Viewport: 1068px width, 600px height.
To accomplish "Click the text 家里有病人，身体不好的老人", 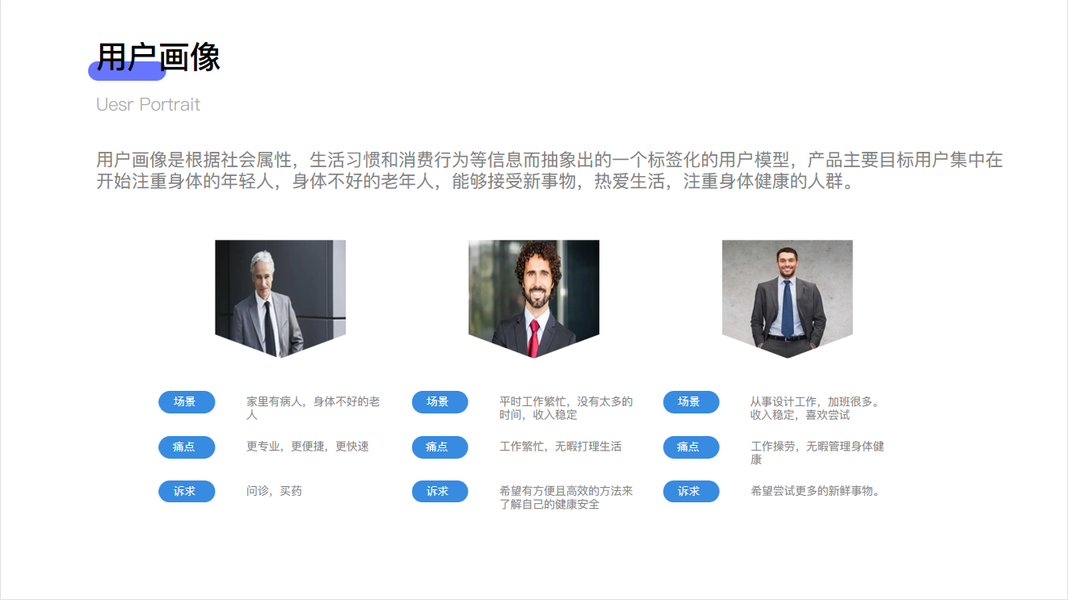I will (313, 408).
